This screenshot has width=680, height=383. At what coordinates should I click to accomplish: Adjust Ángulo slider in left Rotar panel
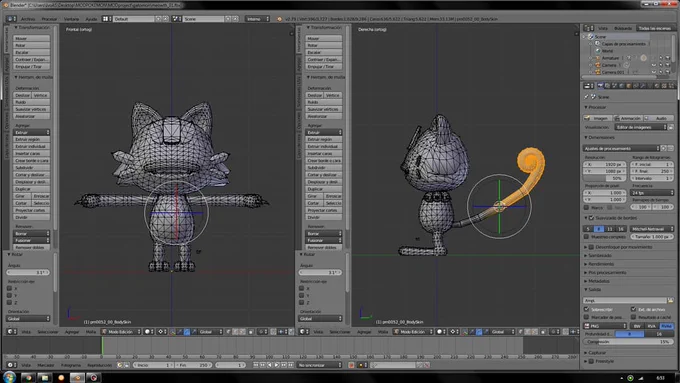click(x=28, y=272)
